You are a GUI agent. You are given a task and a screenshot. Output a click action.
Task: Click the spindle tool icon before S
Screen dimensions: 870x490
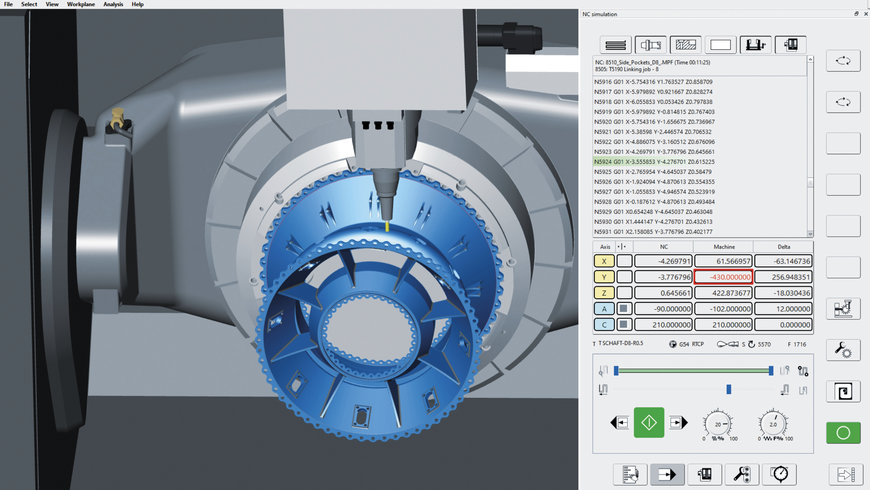[727, 344]
